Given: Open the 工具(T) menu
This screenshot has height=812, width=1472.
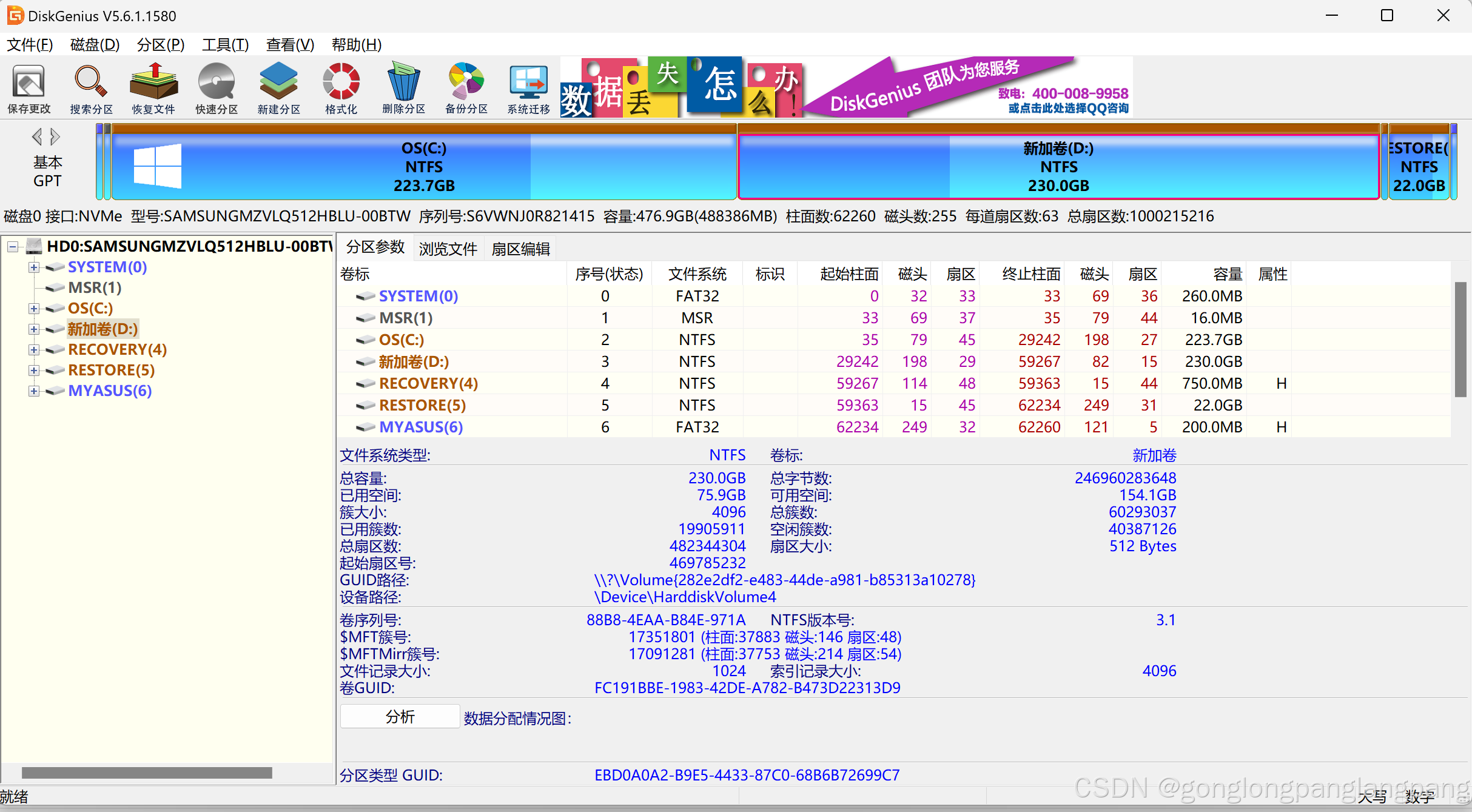Looking at the screenshot, I should click(x=225, y=45).
